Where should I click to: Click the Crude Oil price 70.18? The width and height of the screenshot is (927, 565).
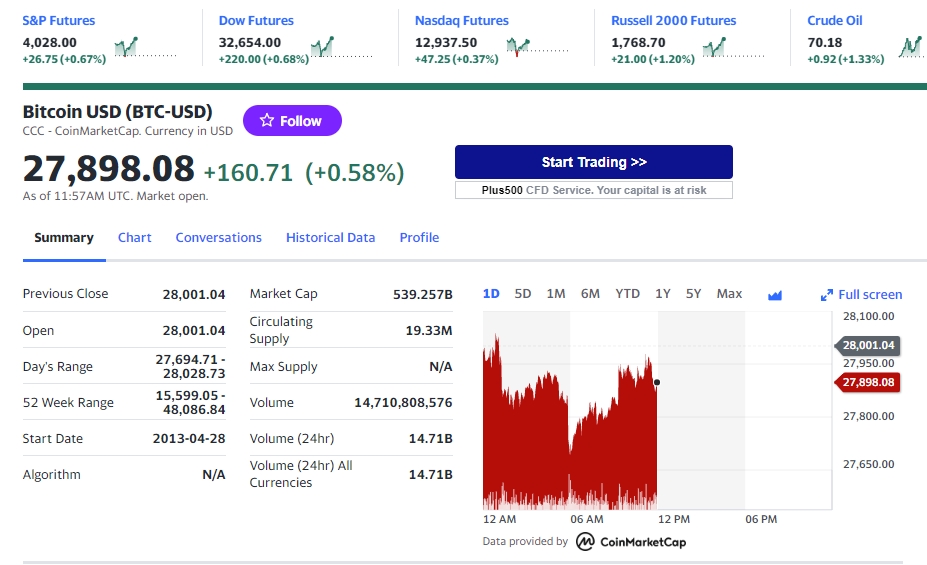[x=825, y=43]
